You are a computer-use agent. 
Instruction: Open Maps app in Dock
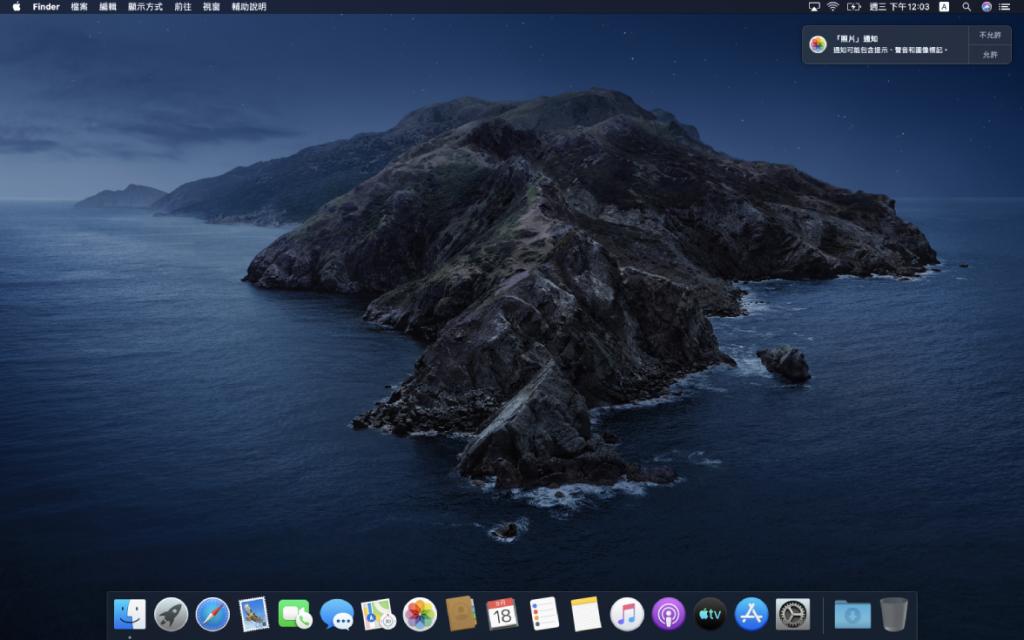point(378,615)
